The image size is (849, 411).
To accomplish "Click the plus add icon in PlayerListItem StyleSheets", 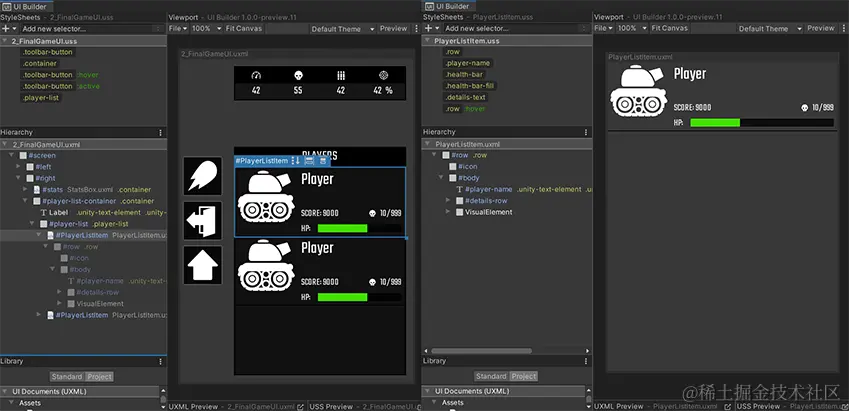I will (430, 29).
